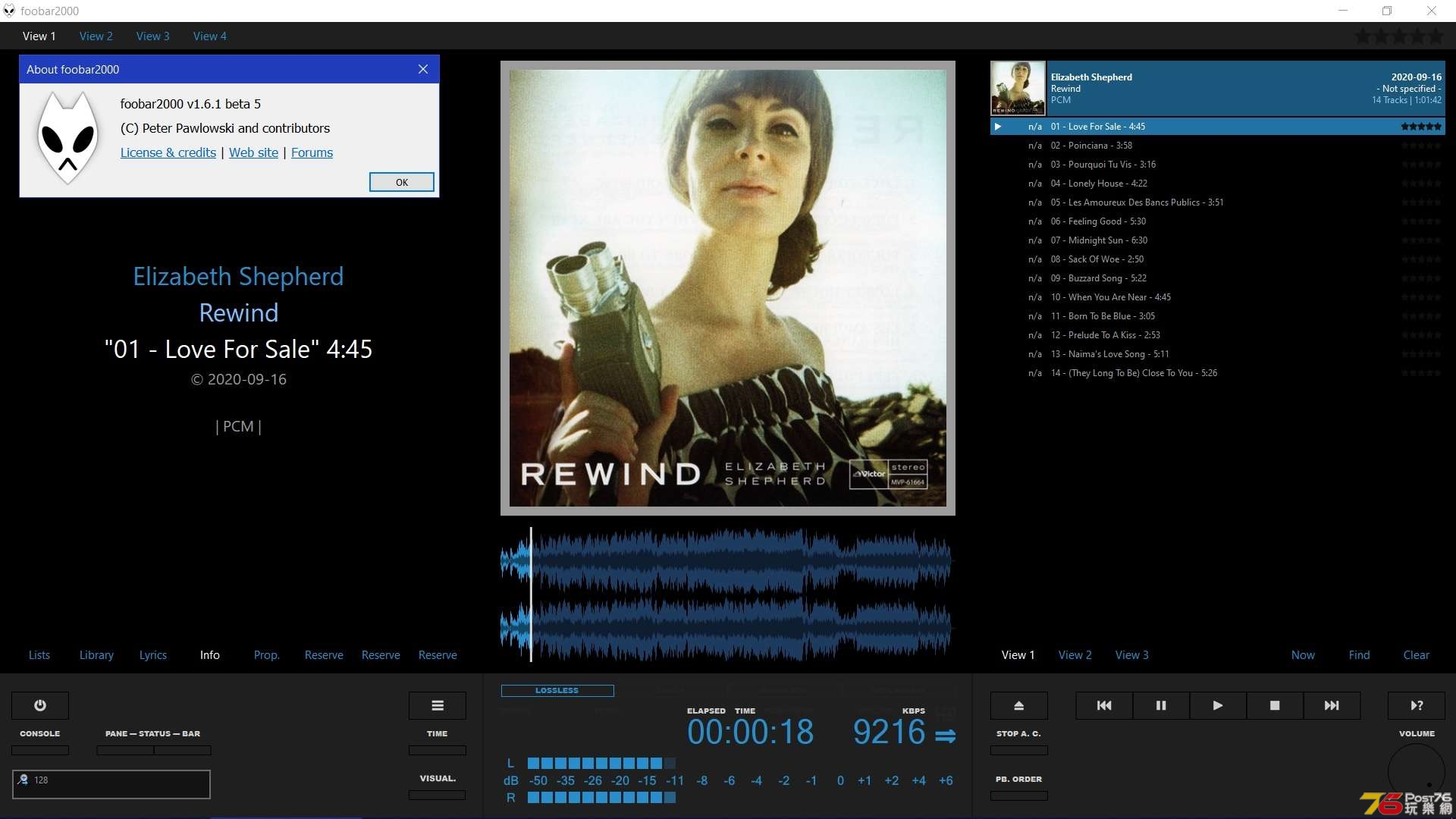
Task: Click the play button
Action: [x=1218, y=705]
